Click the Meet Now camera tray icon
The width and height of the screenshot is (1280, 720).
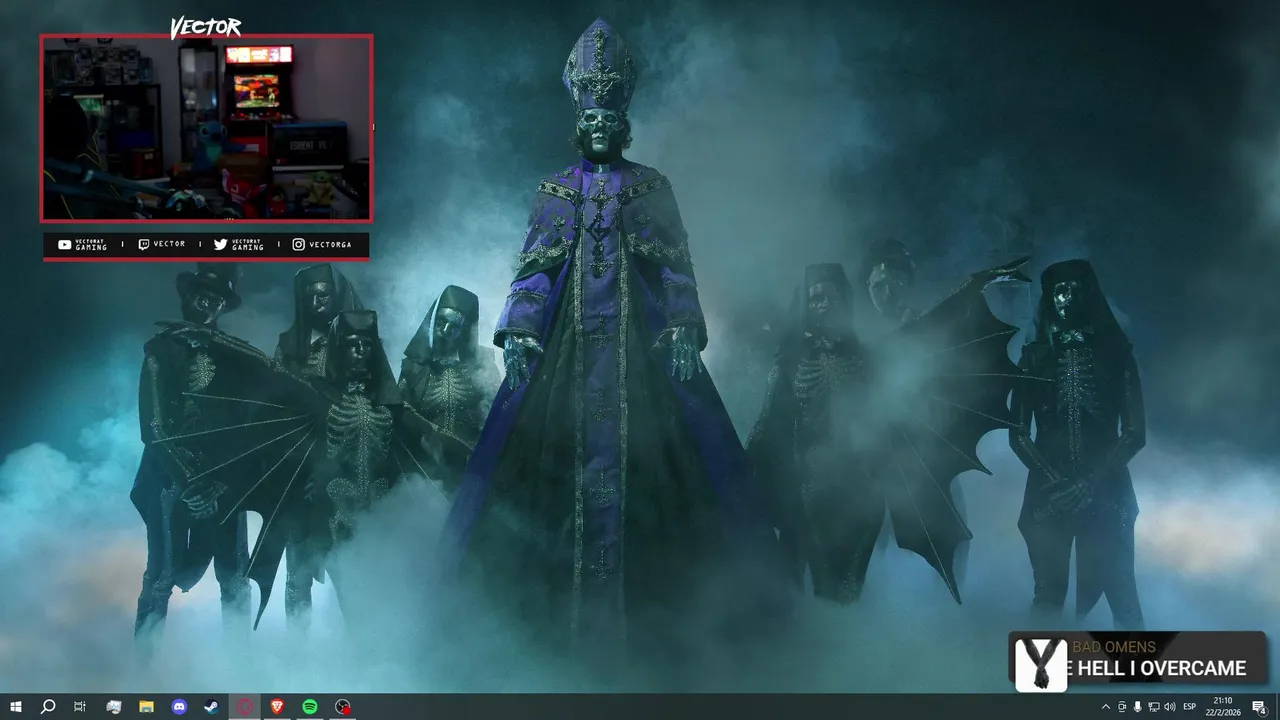coord(1121,707)
